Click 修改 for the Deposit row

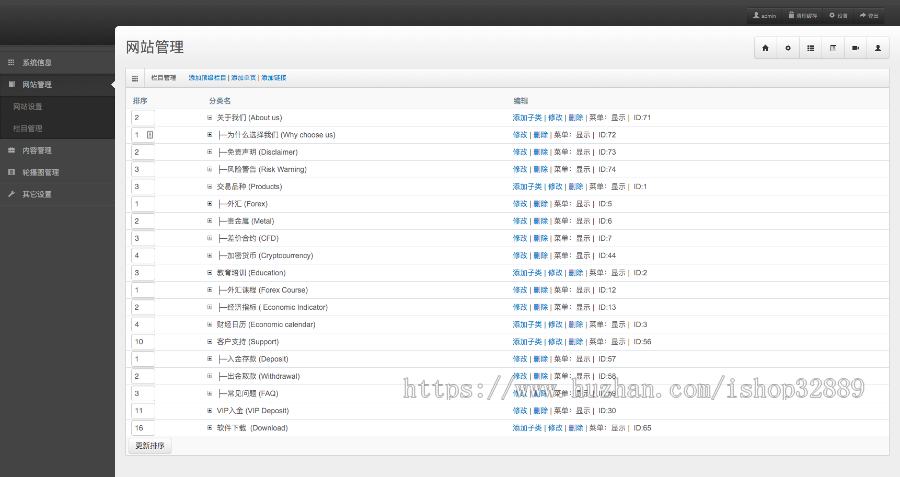520,359
